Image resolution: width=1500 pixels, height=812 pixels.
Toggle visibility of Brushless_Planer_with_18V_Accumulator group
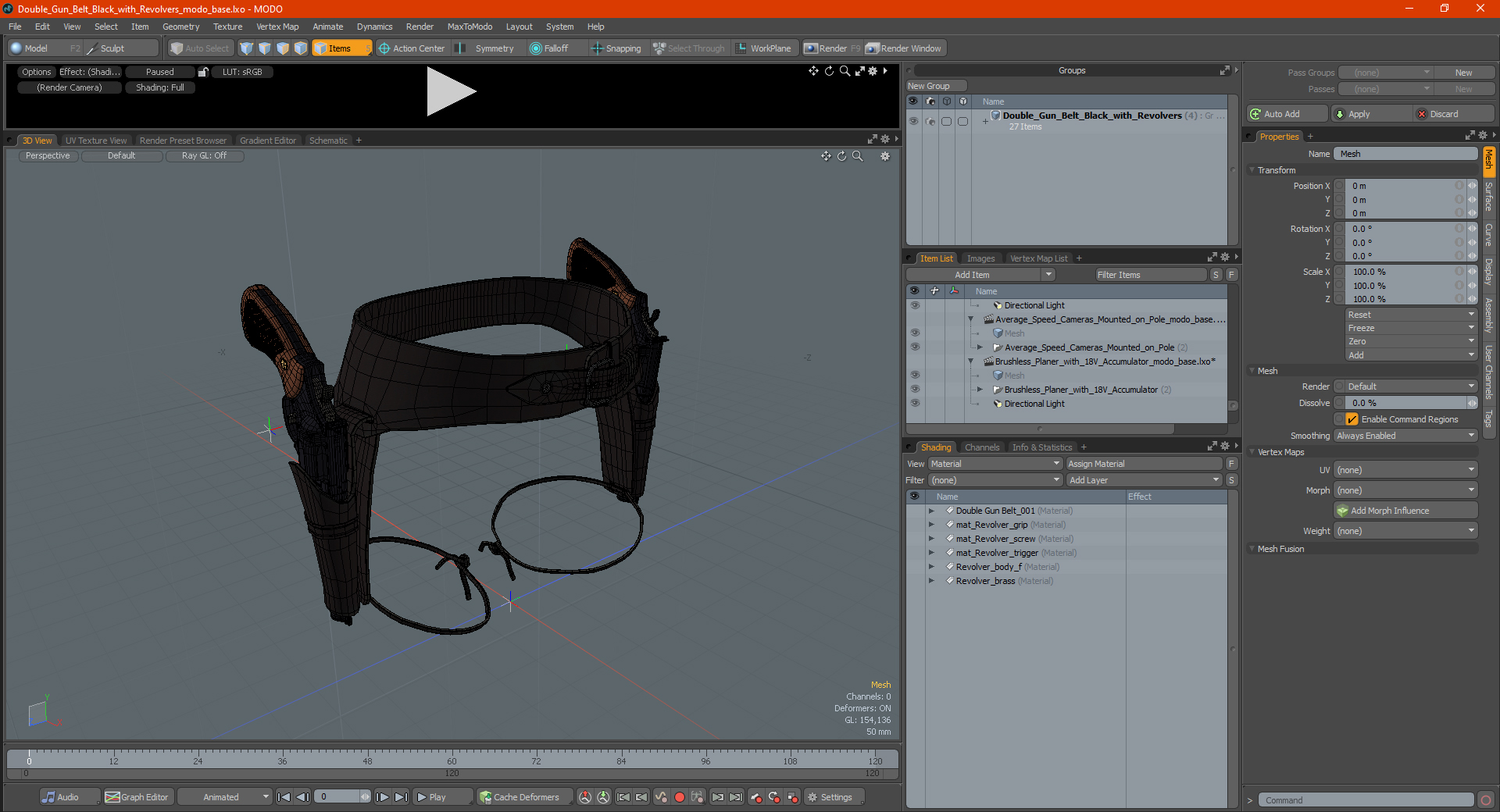tap(915, 390)
